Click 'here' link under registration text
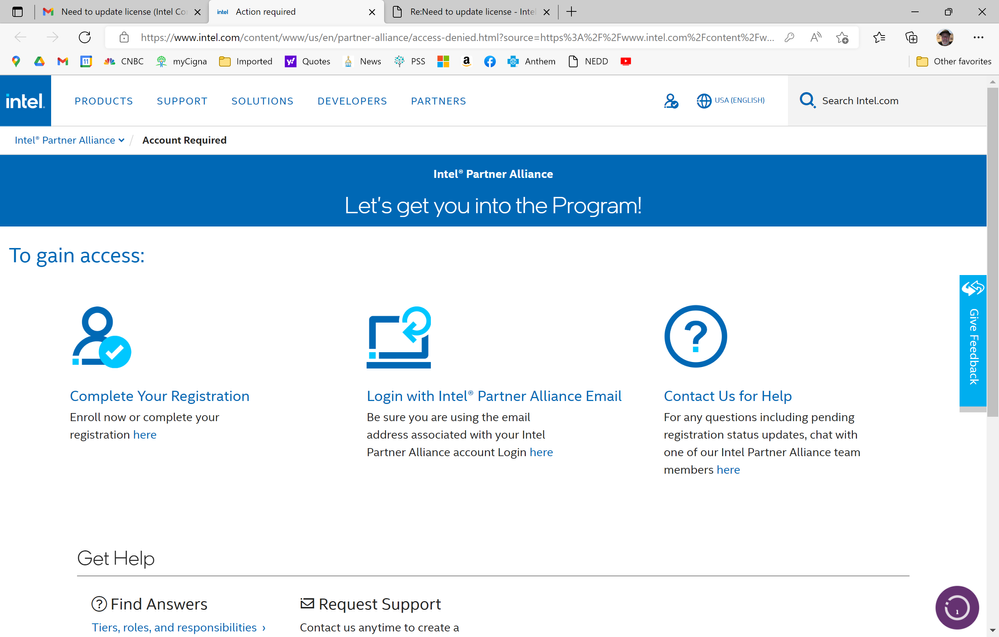The width and height of the screenshot is (999, 637). coord(145,434)
